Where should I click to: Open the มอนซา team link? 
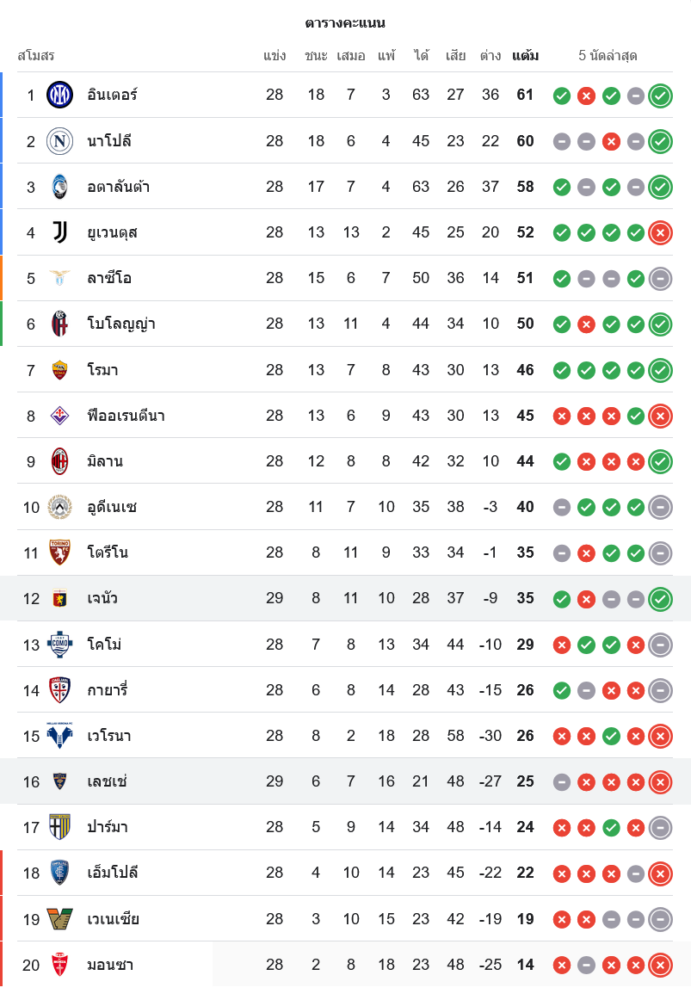(110, 965)
